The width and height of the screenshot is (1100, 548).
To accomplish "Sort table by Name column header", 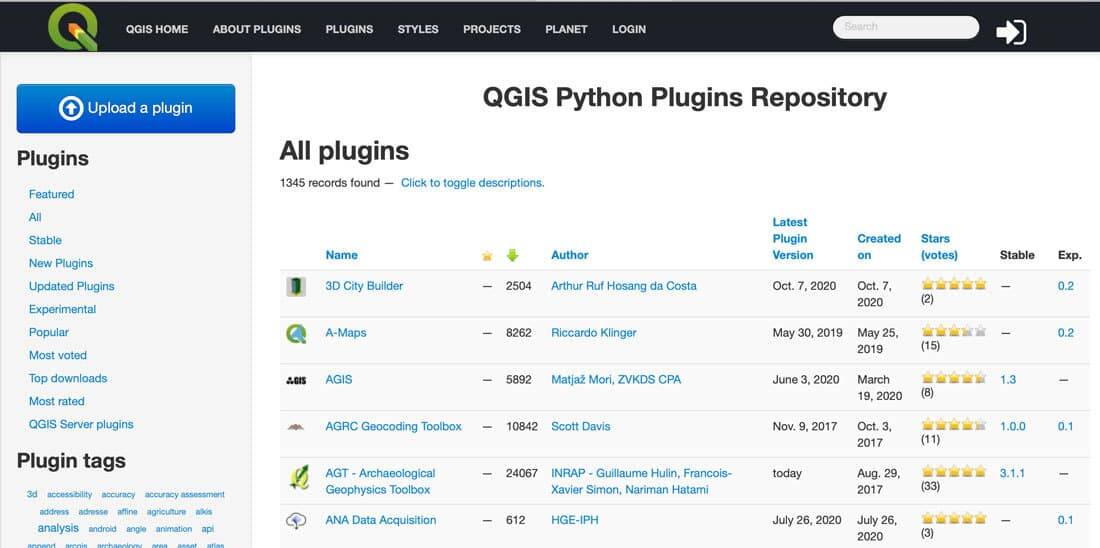I will point(342,255).
